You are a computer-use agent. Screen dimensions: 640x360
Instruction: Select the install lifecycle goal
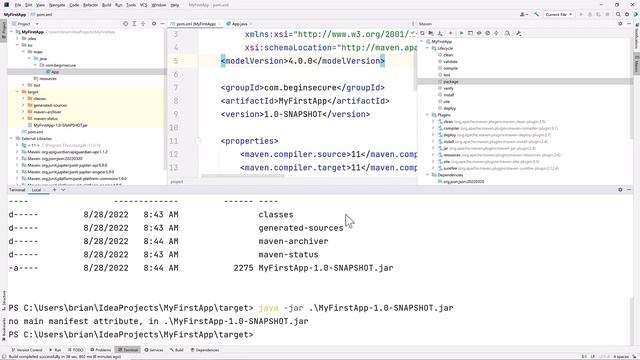pos(449,95)
